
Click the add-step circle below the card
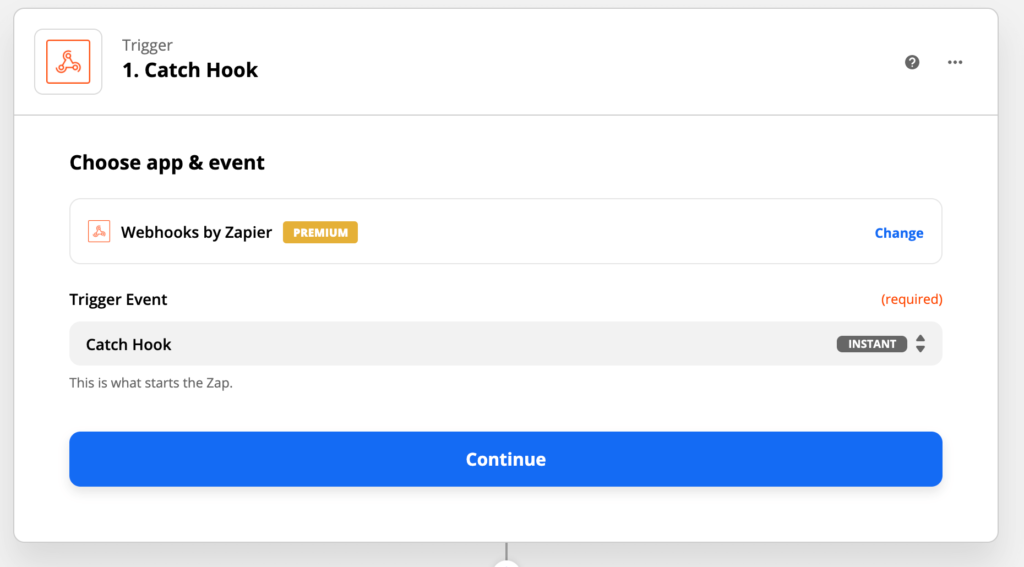[507, 564]
